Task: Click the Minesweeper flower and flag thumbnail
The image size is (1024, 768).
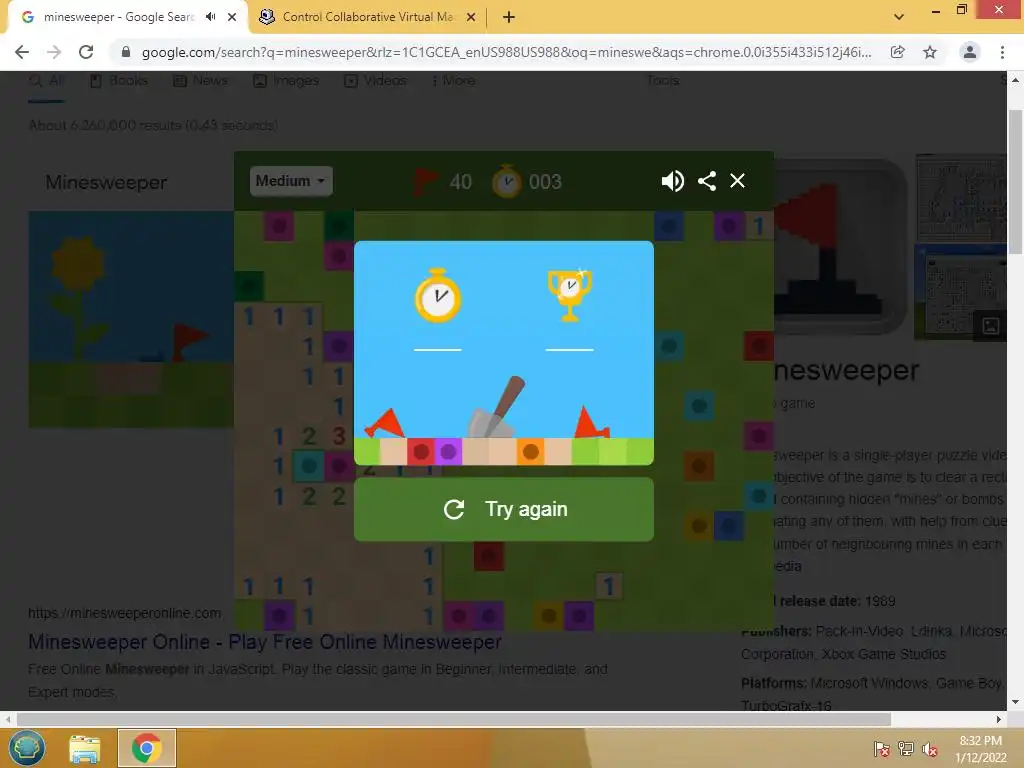Action: (131, 319)
